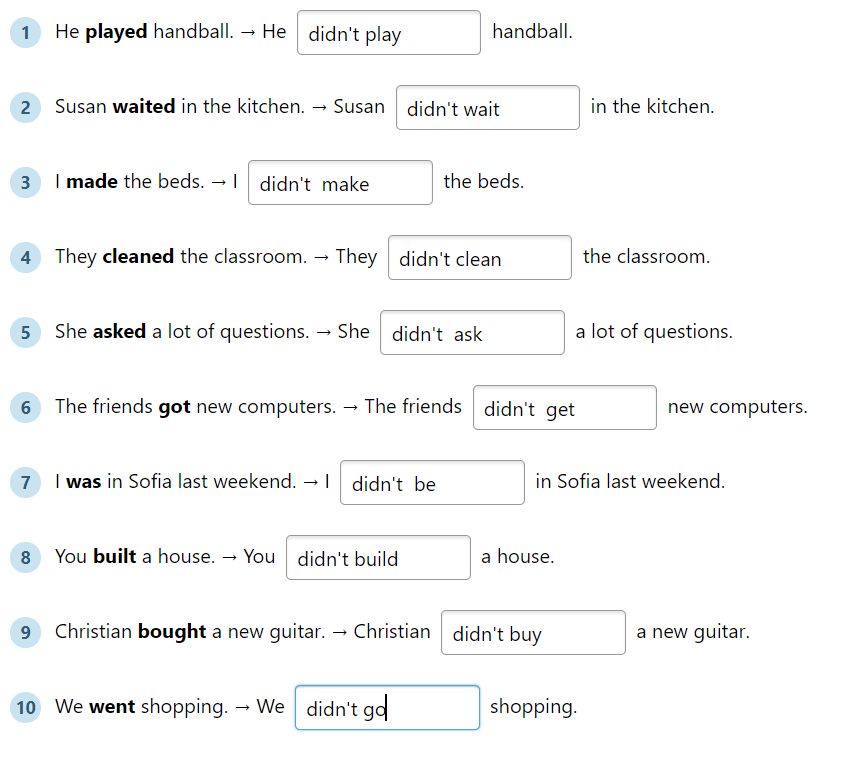The height and width of the screenshot is (763, 868).
Task: Click the "didn't build" text box
Action: click(378, 558)
